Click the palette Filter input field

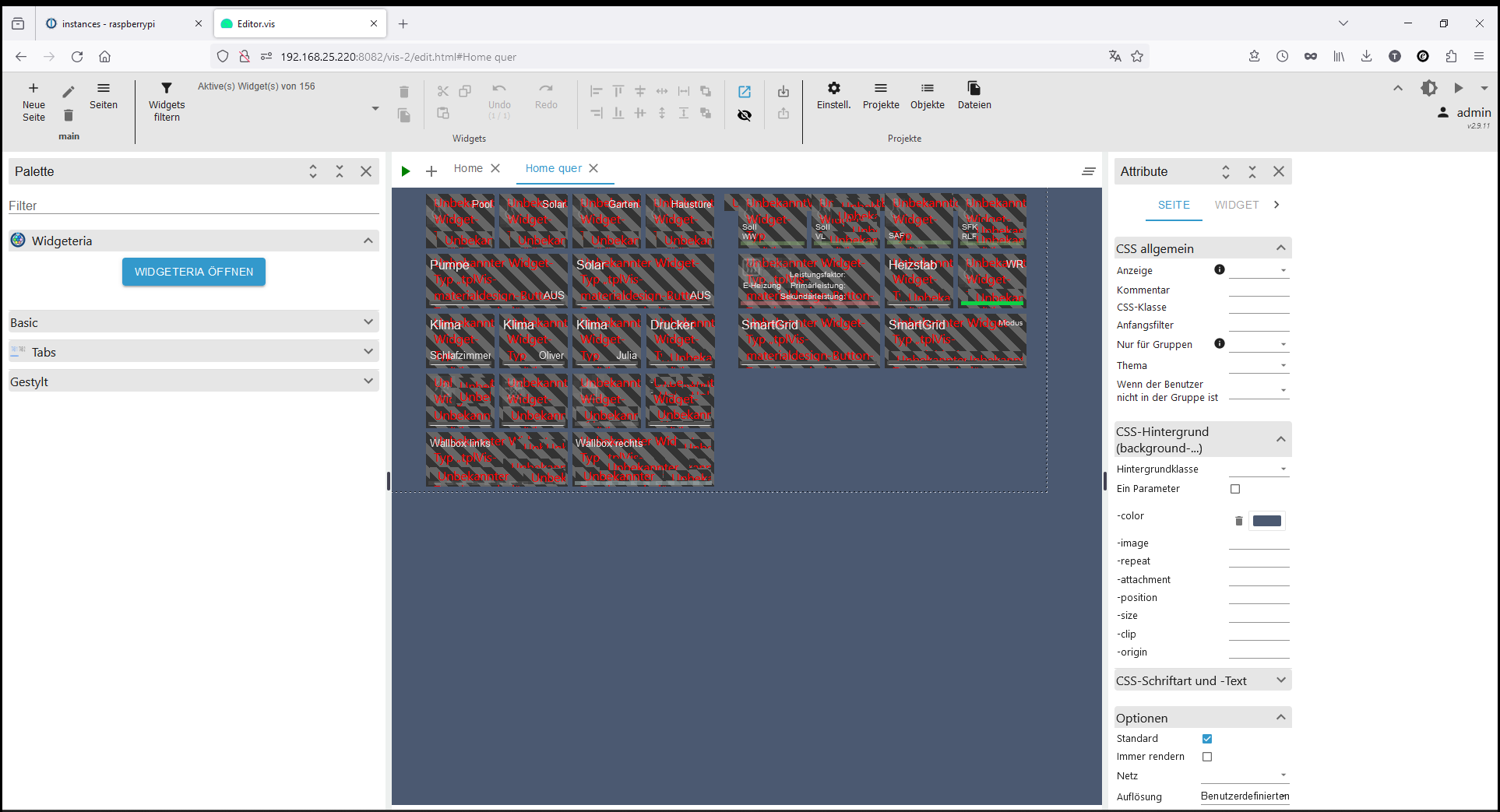[x=194, y=206]
